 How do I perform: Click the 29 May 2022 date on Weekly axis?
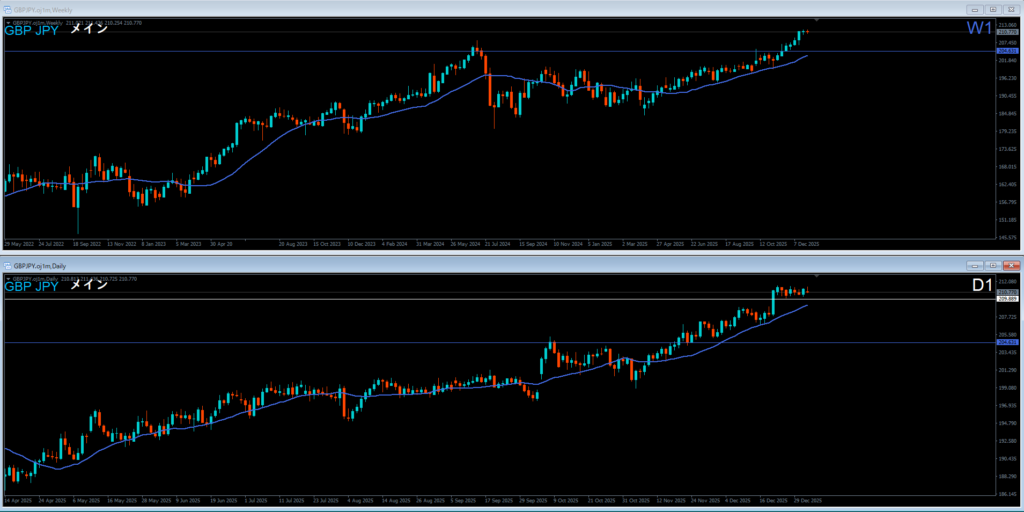click(17, 244)
